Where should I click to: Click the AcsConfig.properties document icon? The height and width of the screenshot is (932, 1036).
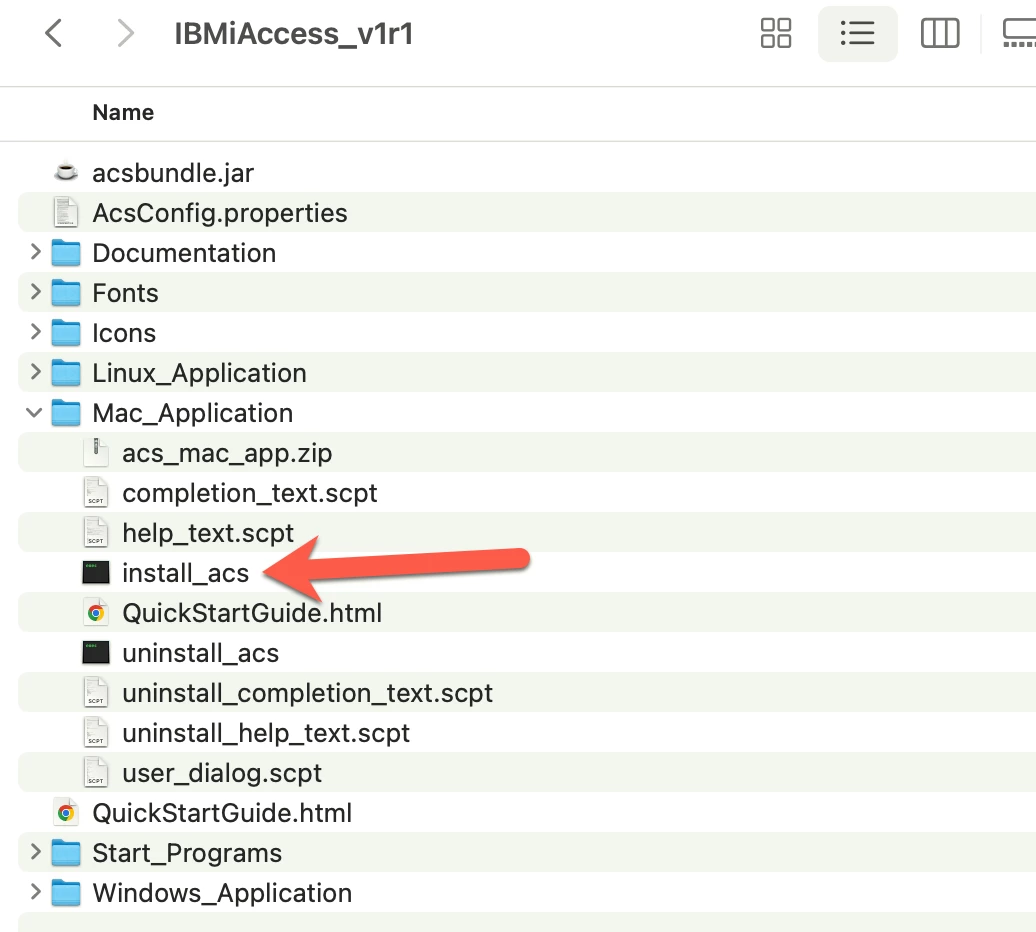(65, 213)
